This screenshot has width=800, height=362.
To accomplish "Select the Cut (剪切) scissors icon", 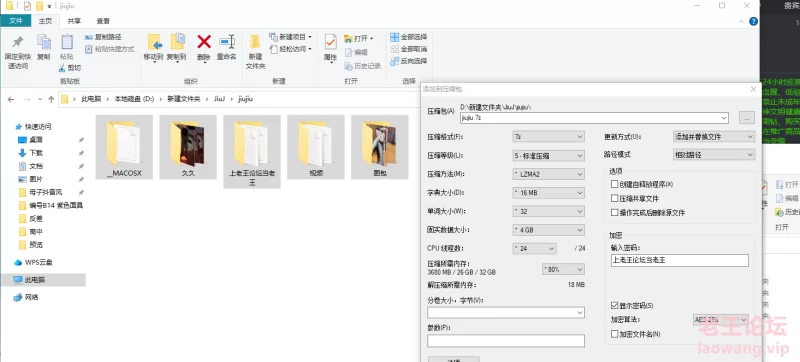I will (62, 68).
